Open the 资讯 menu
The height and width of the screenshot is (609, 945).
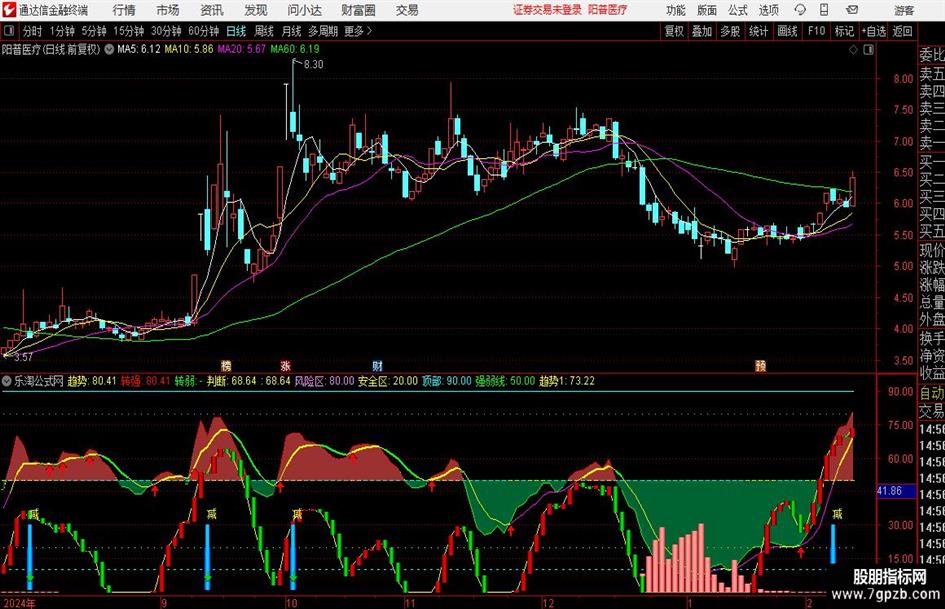tap(212, 10)
